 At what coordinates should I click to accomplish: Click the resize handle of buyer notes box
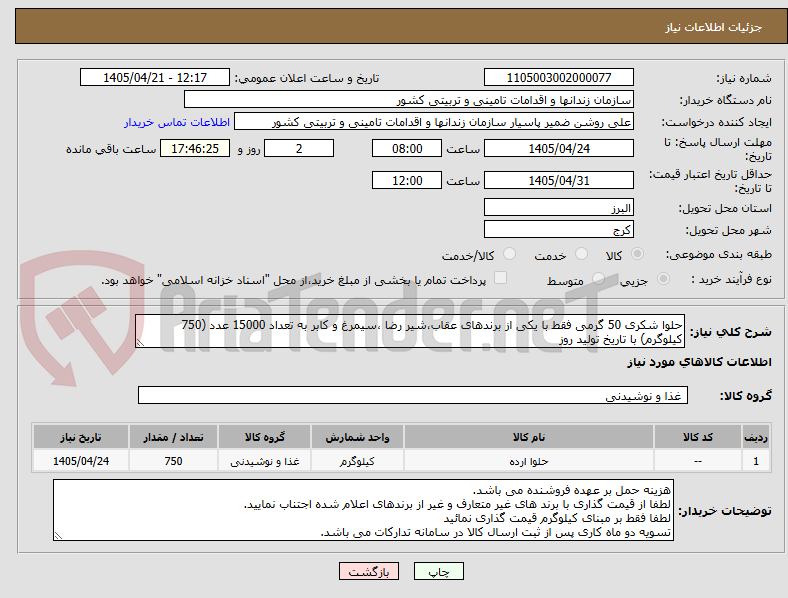click(x=58, y=536)
